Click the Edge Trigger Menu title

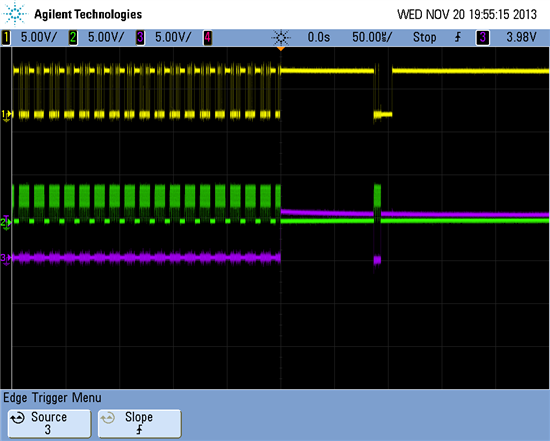(52, 398)
